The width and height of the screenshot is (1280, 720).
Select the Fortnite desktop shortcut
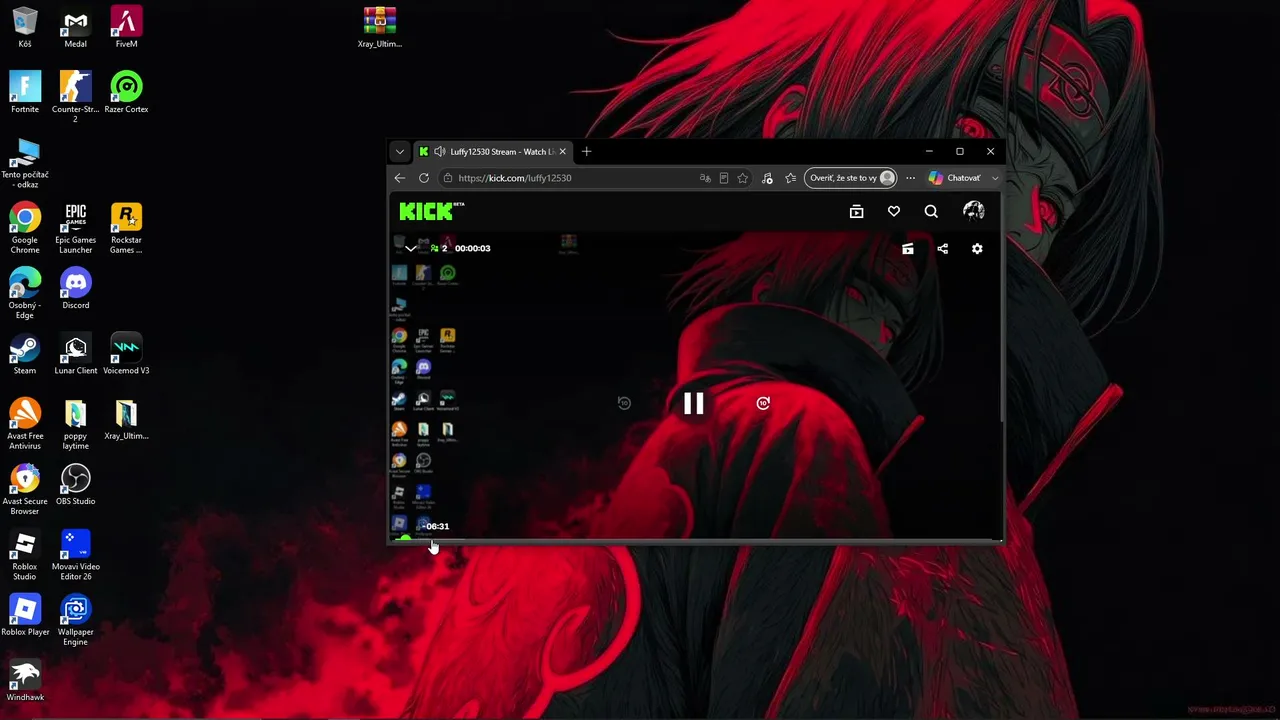pos(25,93)
